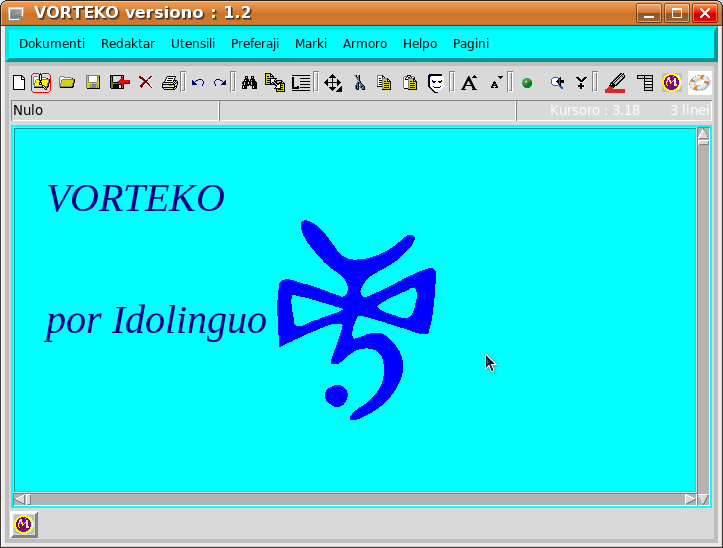Open search with the binoculars icon
This screenshot has height=548, width=723.
click(249, 83)
